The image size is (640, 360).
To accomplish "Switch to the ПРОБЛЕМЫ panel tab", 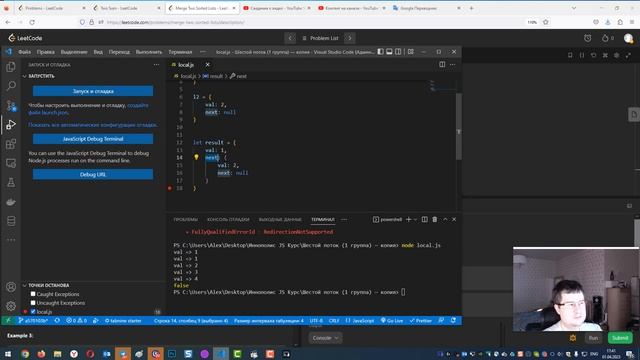I will tap(185, 220).
